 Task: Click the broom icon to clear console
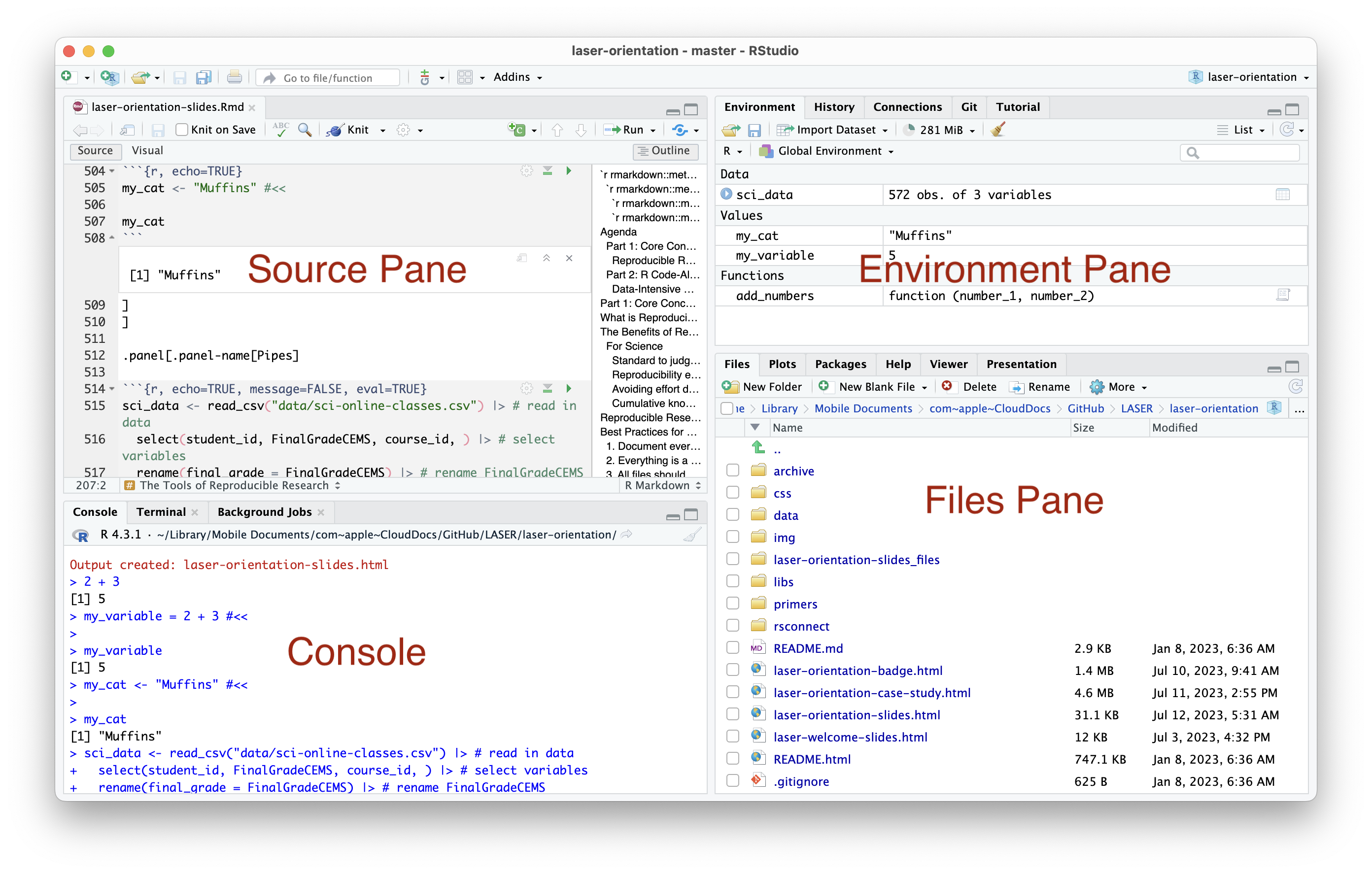[x=692, y=535]
